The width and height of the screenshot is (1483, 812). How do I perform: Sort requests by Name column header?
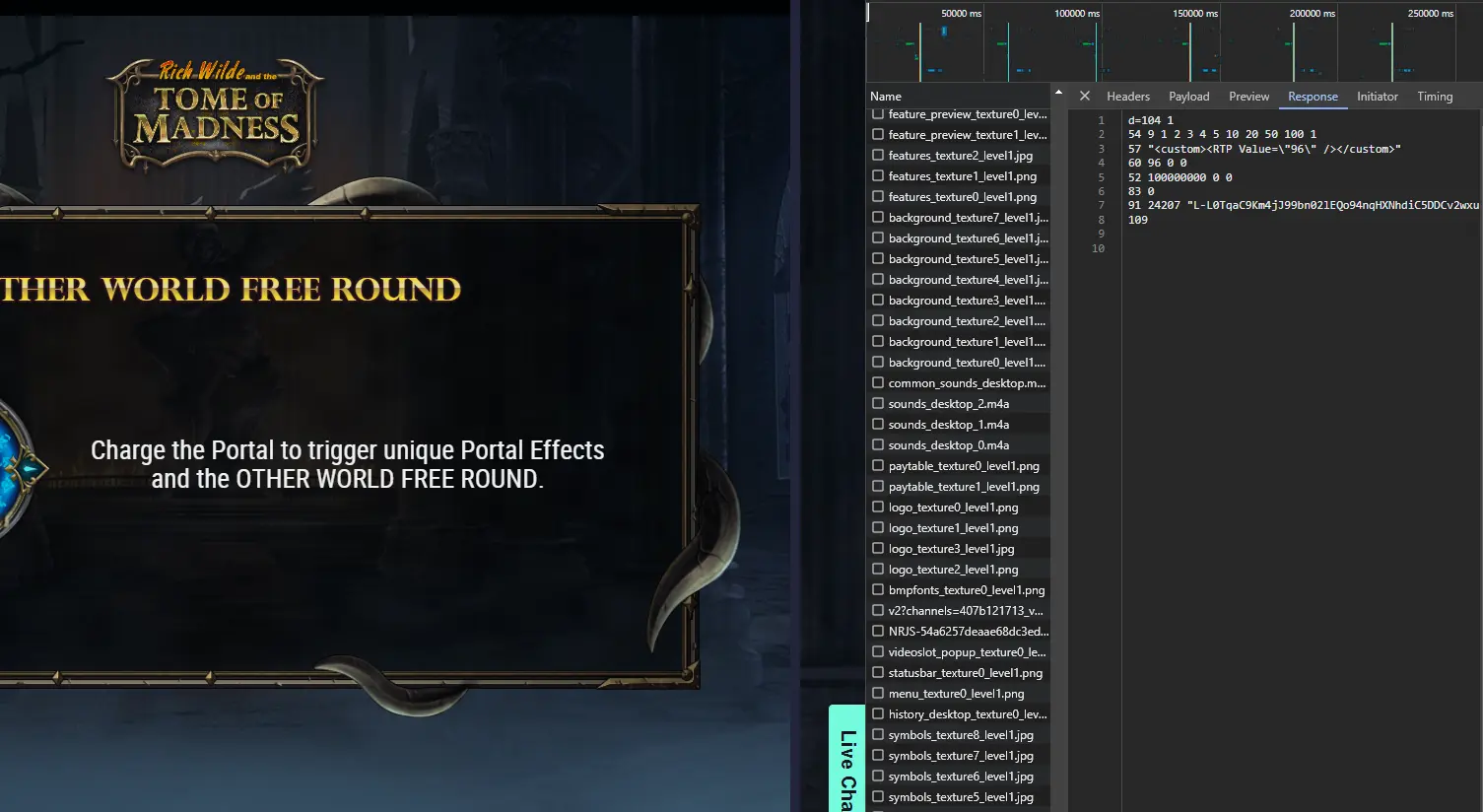click(x=886, y=97)
